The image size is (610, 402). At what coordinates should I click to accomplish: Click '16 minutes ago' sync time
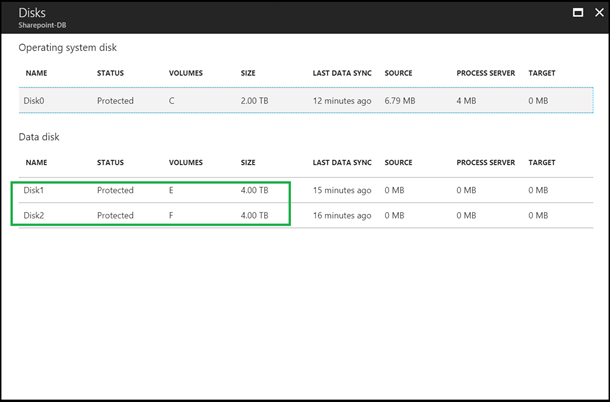point(342,216)
